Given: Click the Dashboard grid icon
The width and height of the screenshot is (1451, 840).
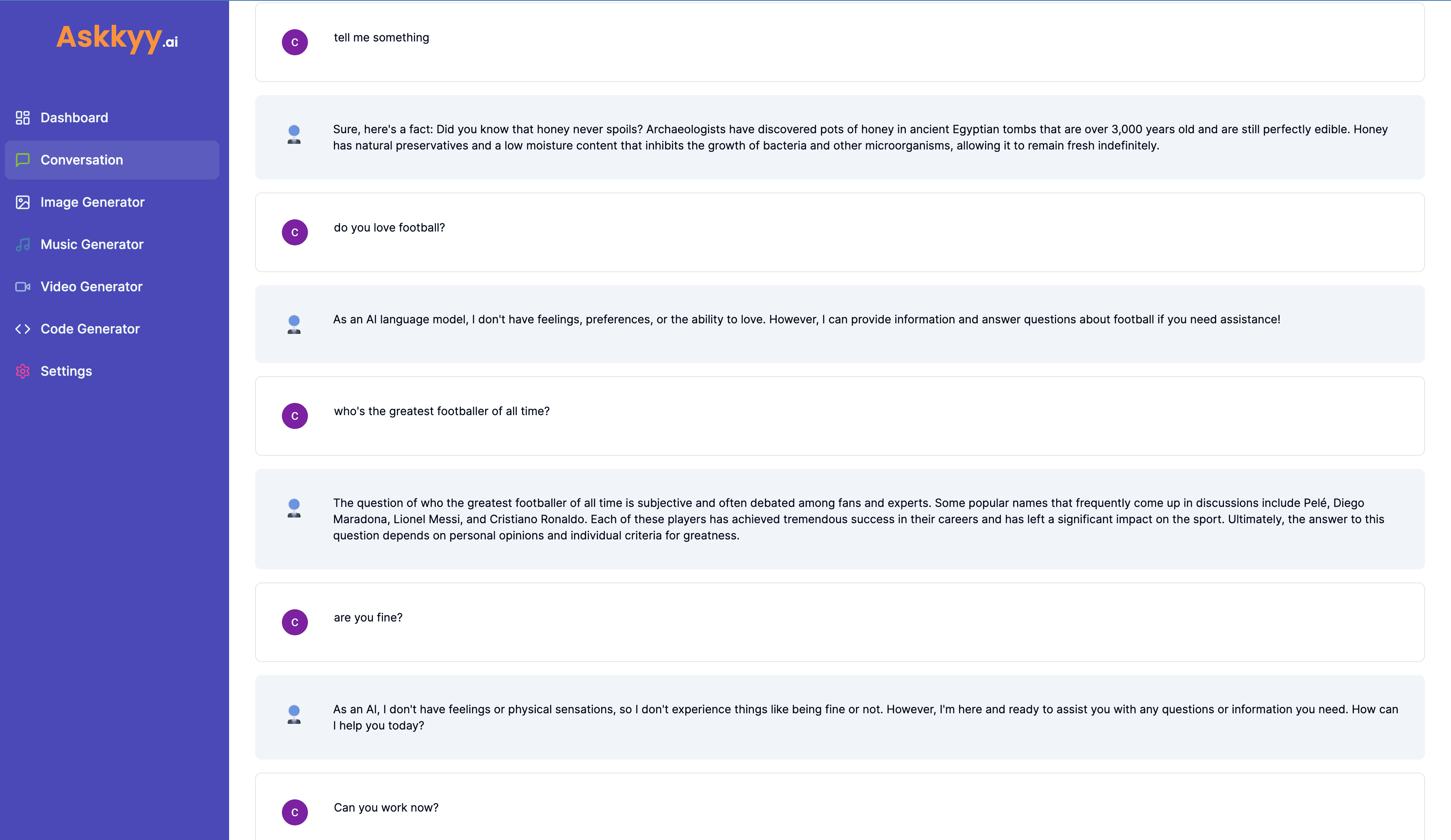Looking at the screenshot, I should point(22,118).
